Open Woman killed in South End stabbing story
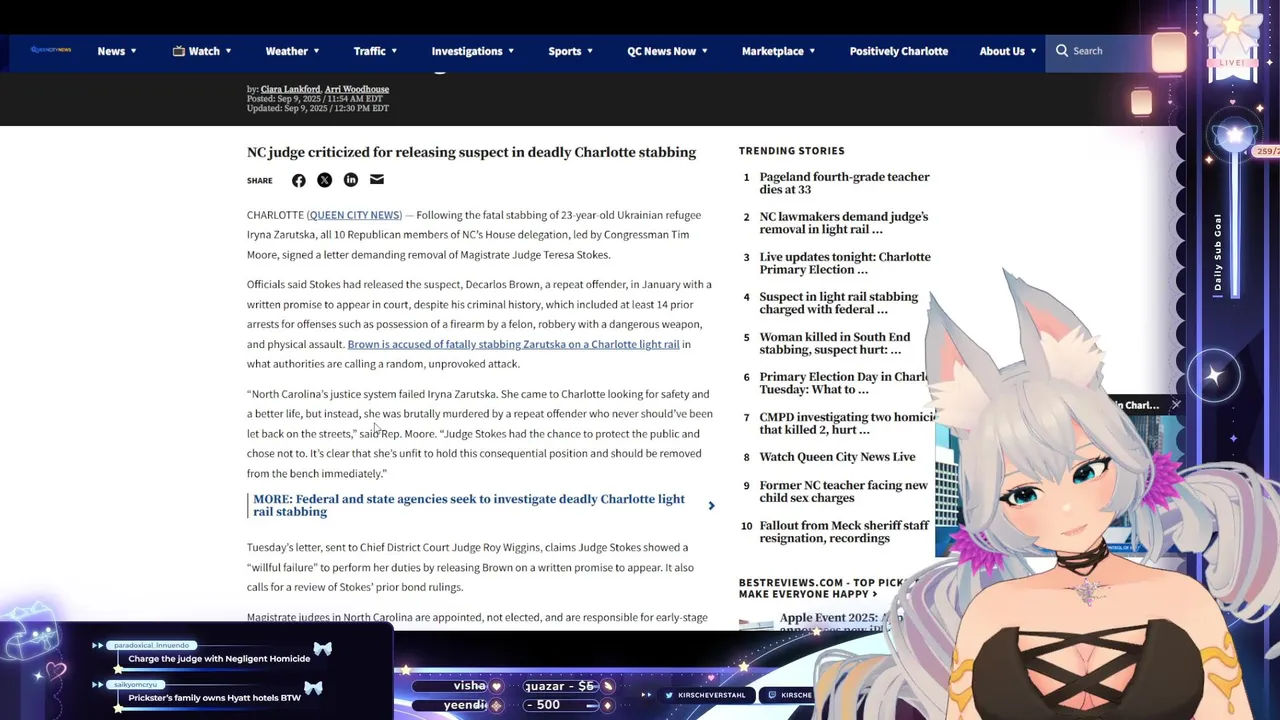 click(x=834, y=343)
